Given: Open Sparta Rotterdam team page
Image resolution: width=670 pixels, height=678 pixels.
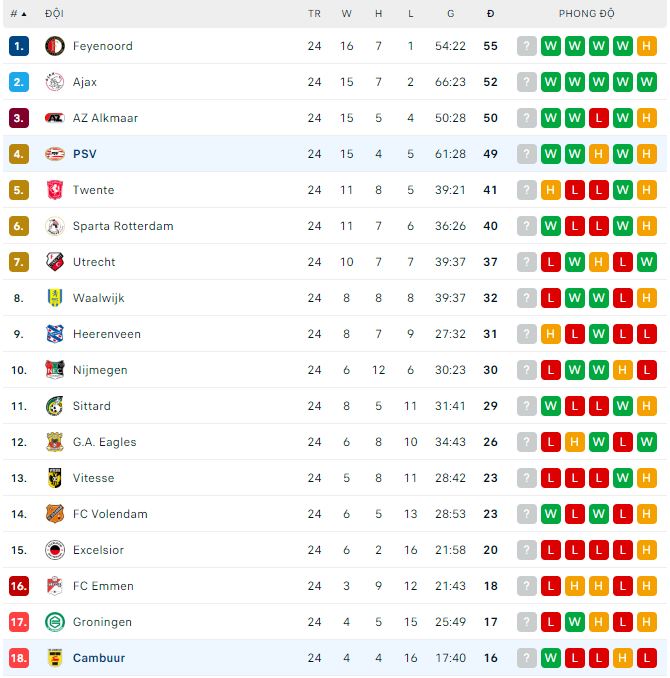Looking at the screenshot, I should coord(123,226).
